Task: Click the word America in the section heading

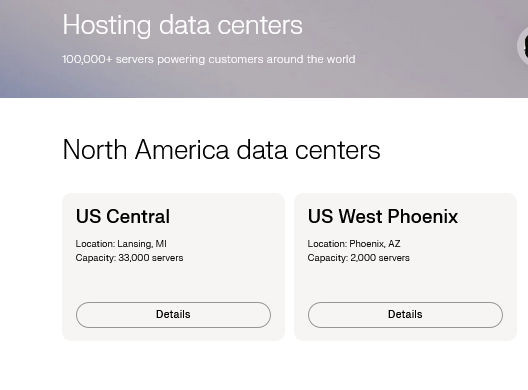Action: click(182, 150)
